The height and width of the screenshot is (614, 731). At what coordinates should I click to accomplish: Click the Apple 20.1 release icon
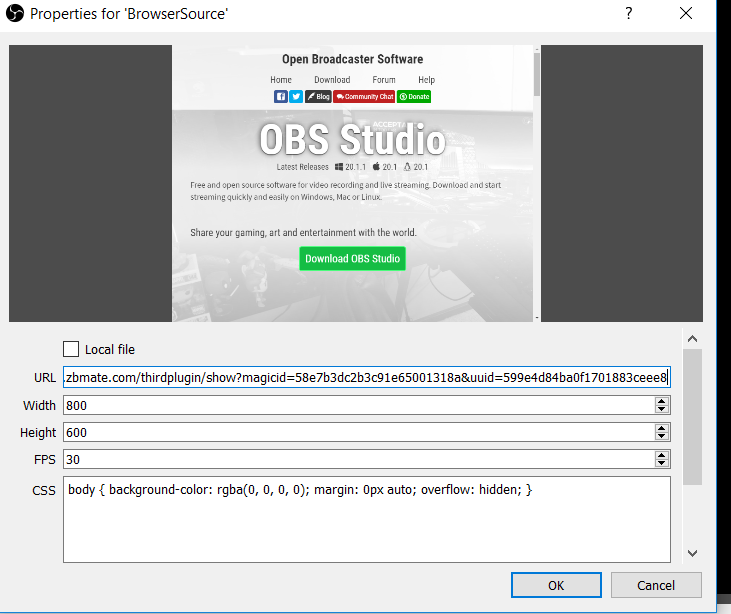(376, 166)
